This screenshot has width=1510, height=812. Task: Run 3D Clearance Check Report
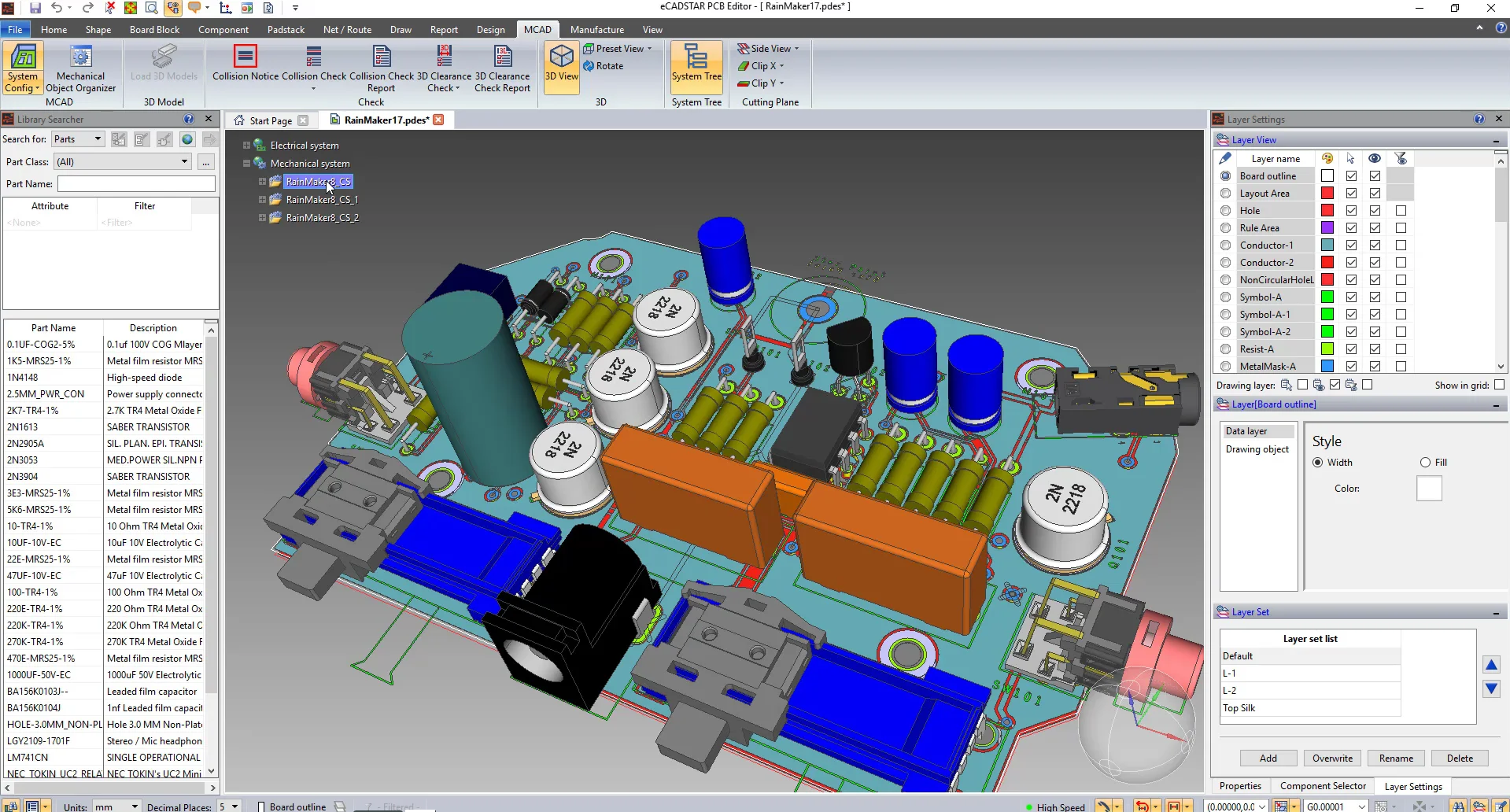point(502,68)
